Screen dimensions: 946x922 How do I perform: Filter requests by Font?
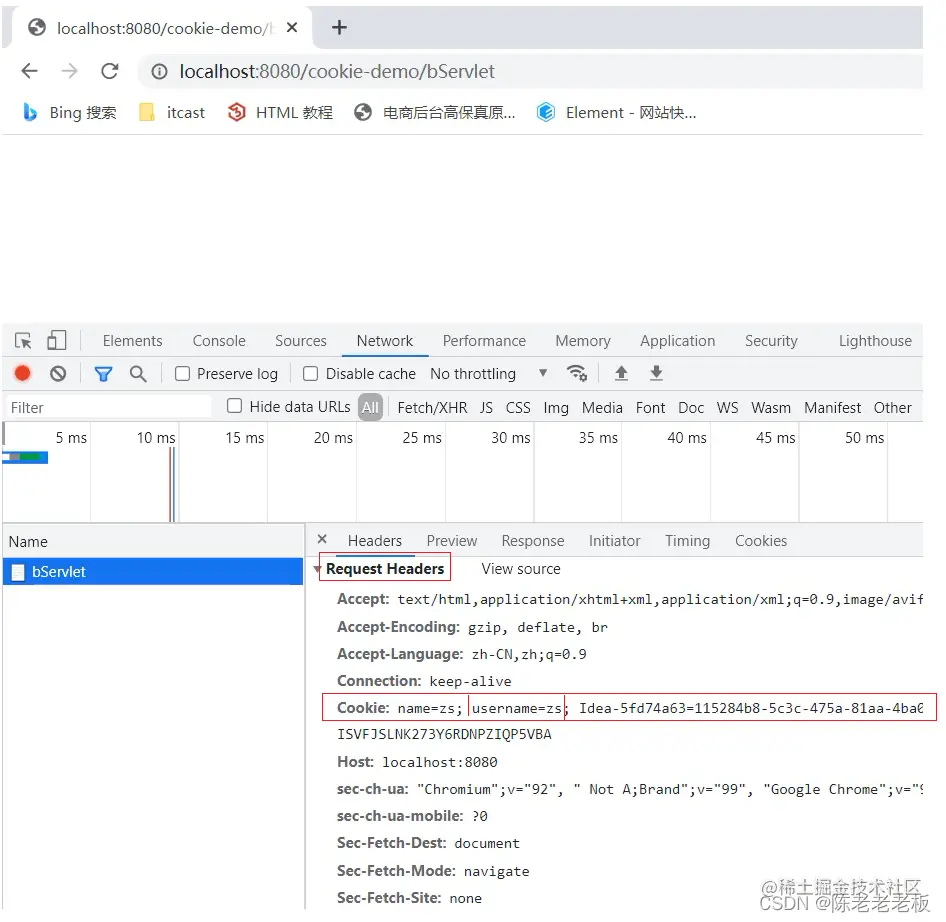coord(650,408)
